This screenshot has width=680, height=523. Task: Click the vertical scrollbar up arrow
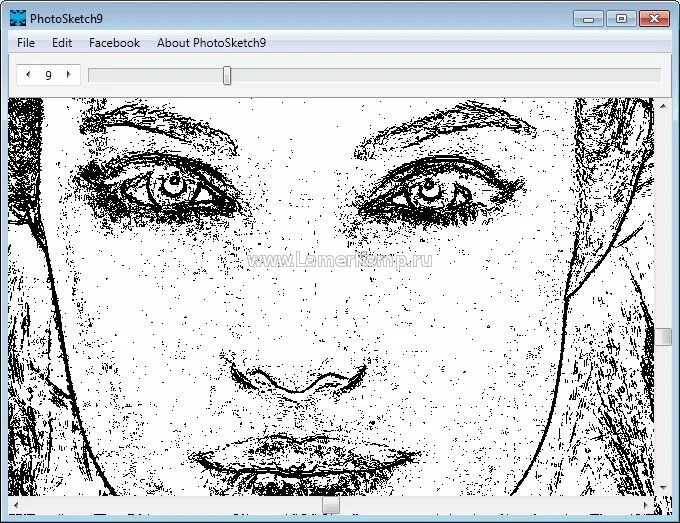pos(663,106)
